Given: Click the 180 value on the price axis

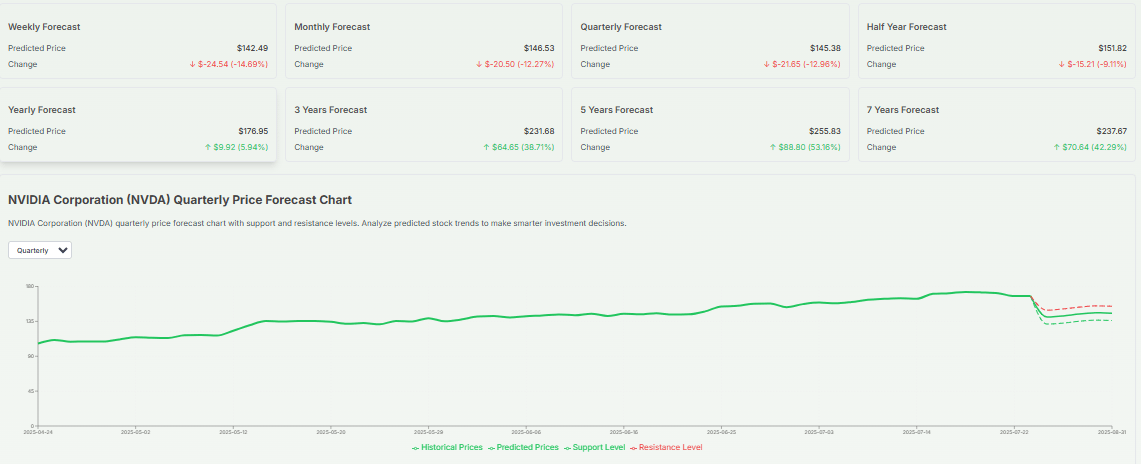Looking at the screenshot, I should click(x=31, y=287).
